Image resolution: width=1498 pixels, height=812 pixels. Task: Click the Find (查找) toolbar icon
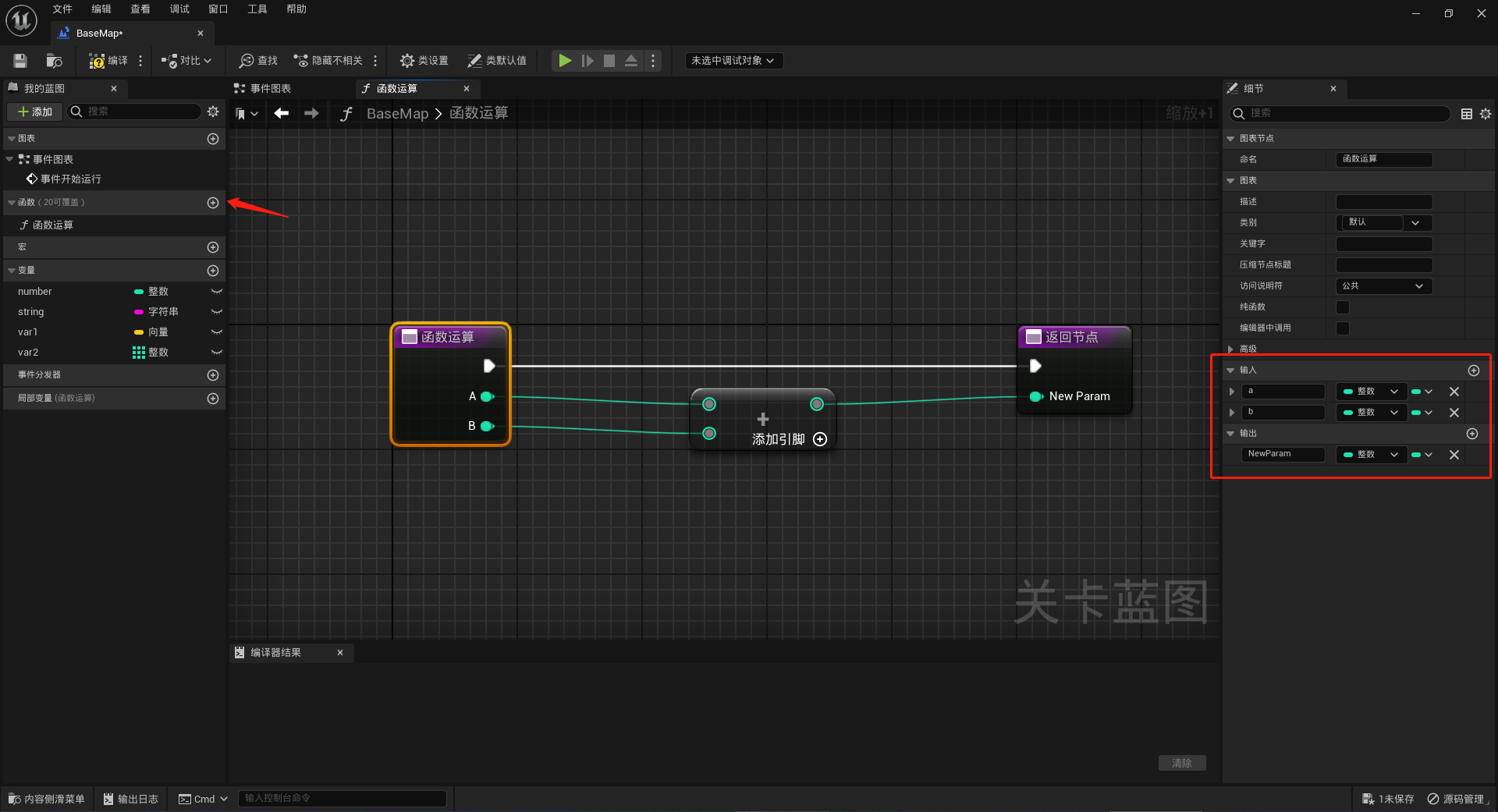tap(247, 61)
